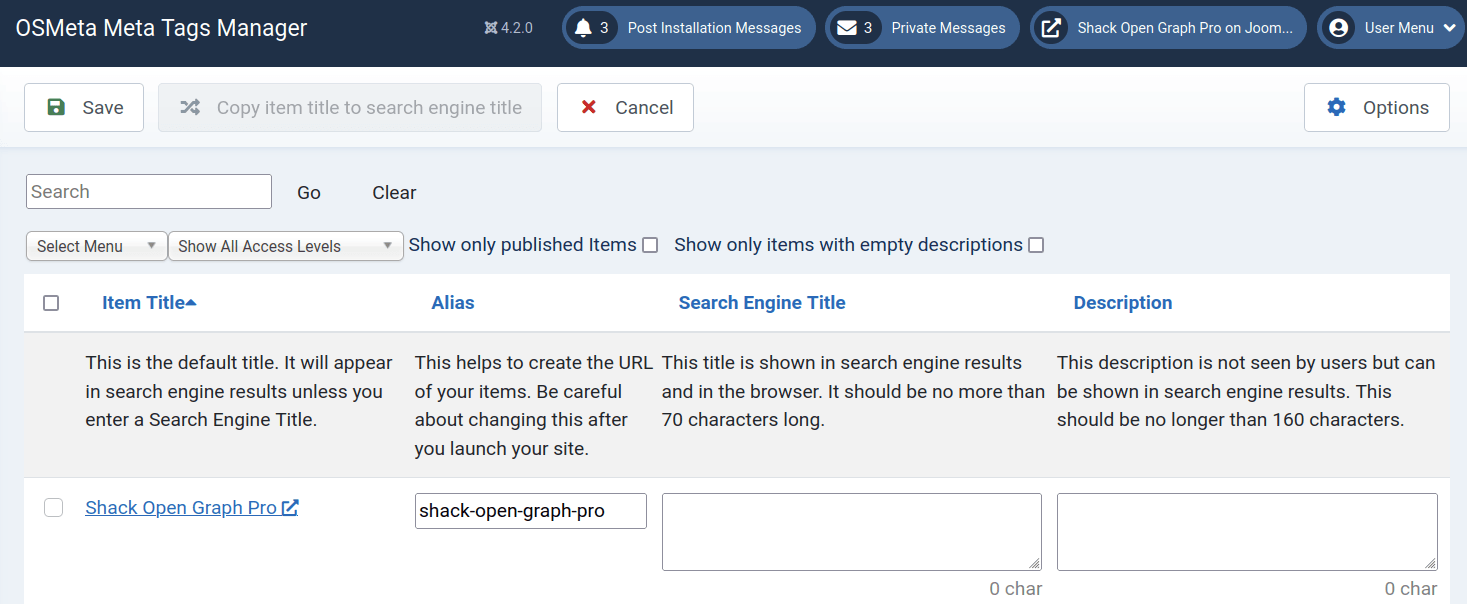Clear the search filter
Viewport: 1467px width, 604px height.
394,192
